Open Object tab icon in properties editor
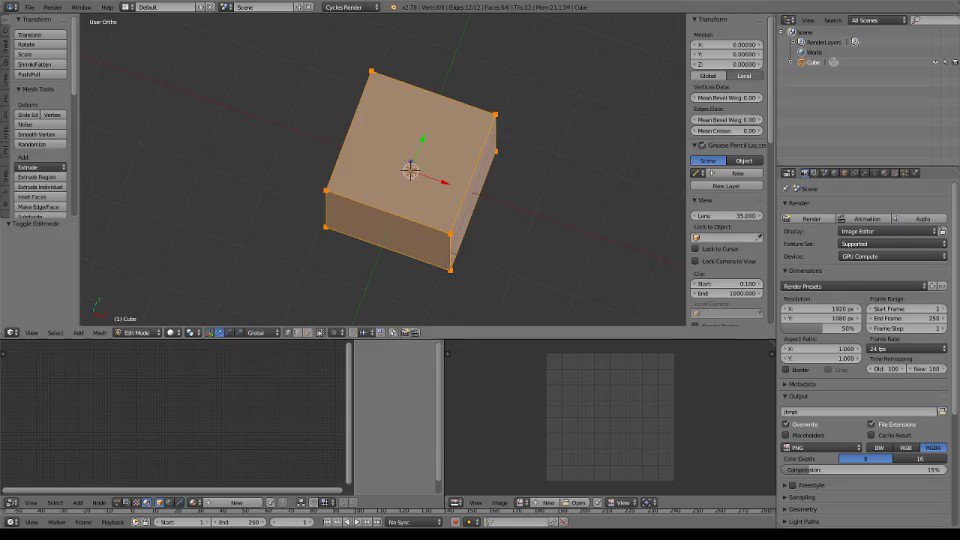960x540 pixels. point(844,173)
